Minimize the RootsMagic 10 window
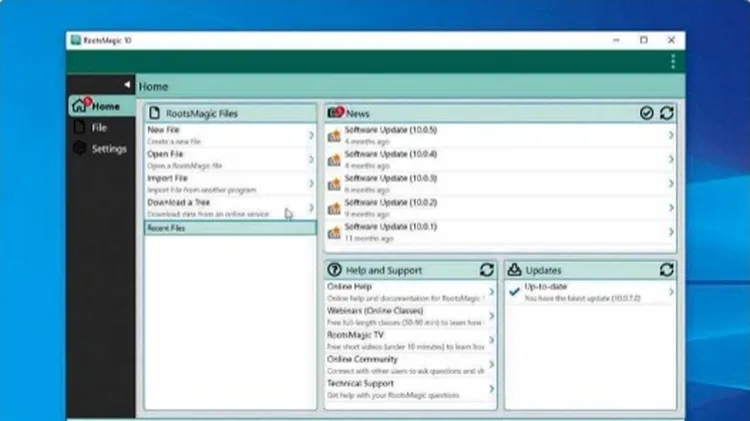750x421 pixels. (x=616, y=40)
